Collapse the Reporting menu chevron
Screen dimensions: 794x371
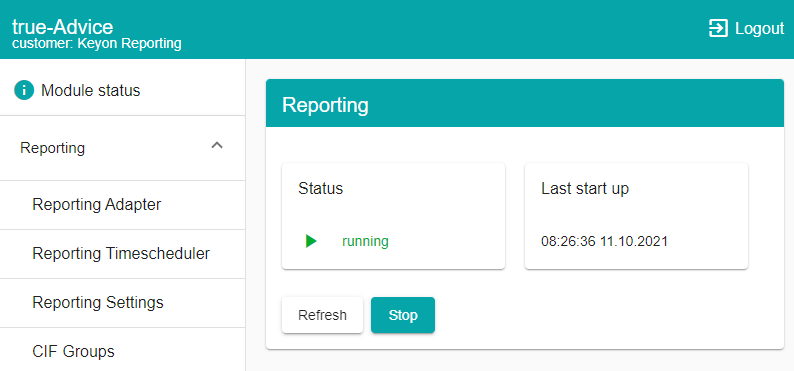pos(217,145)
